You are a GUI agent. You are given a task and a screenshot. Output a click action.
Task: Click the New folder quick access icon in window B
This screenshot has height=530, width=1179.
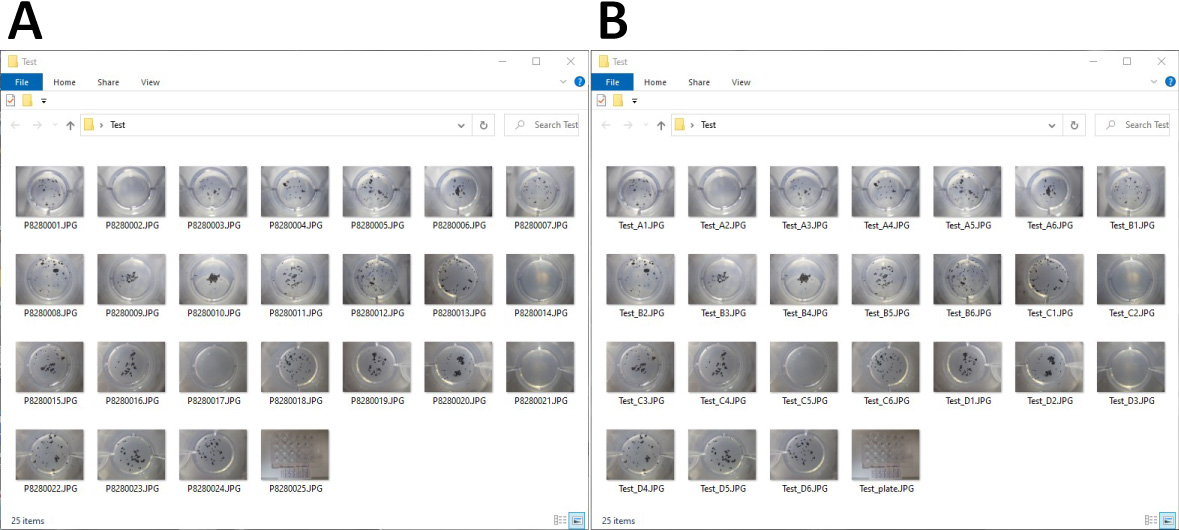618,100
